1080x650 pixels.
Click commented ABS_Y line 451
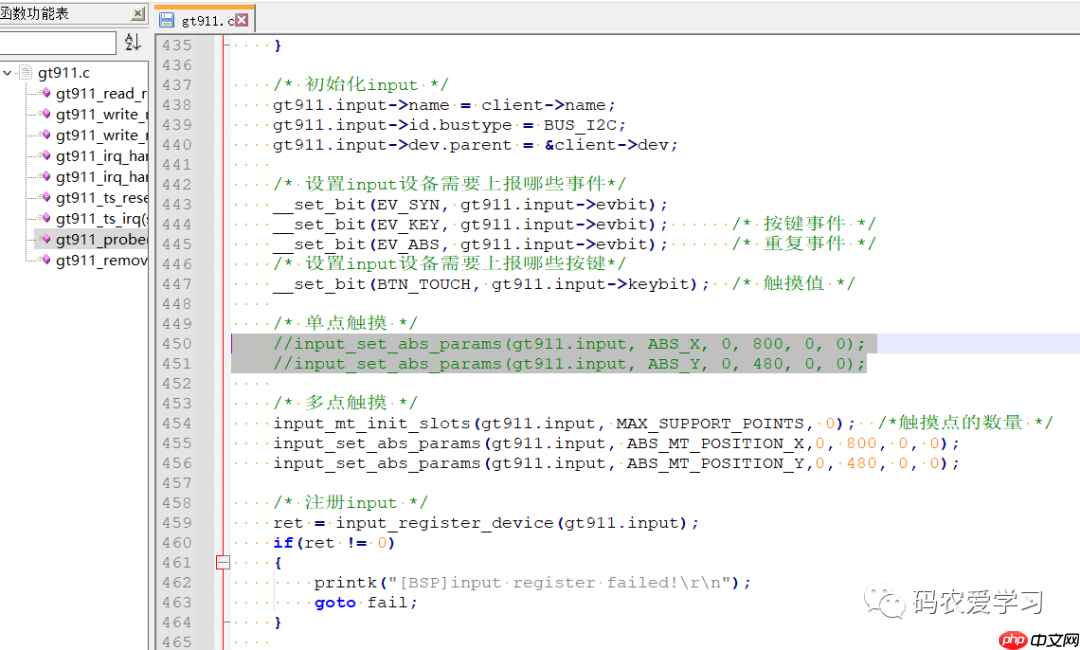(569, 364)
